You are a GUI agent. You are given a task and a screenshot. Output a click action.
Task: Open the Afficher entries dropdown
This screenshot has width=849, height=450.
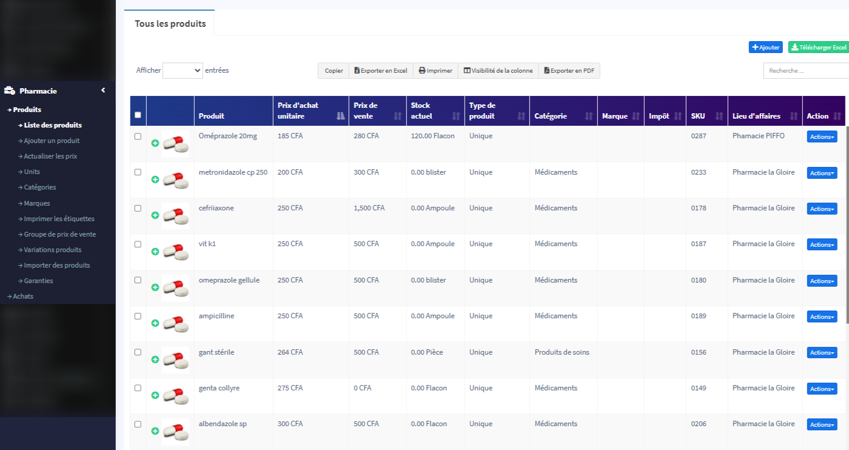[182, 71]
